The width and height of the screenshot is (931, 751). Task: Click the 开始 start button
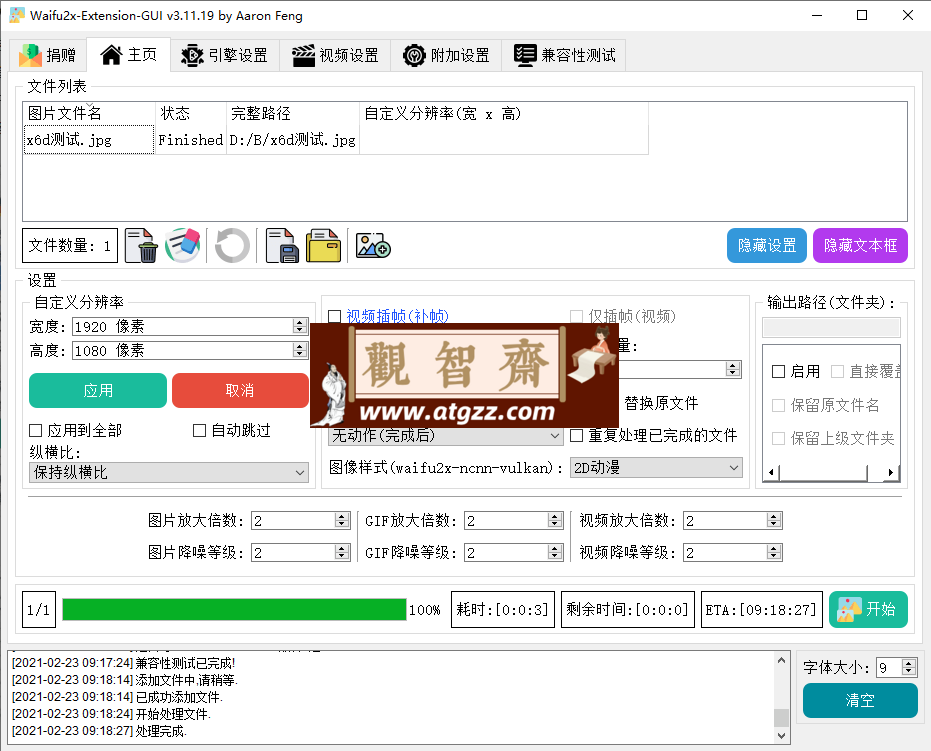point(868,609)
